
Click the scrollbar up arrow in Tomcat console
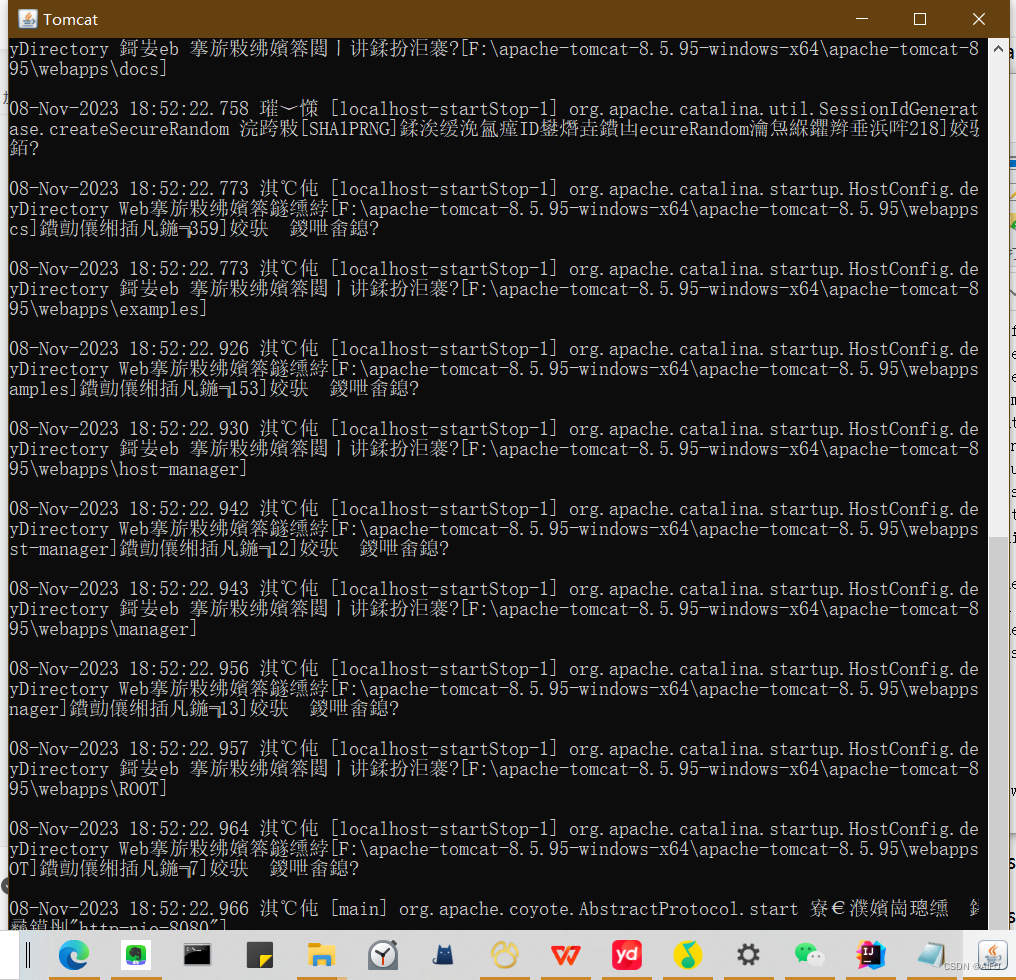click(998, 49)
